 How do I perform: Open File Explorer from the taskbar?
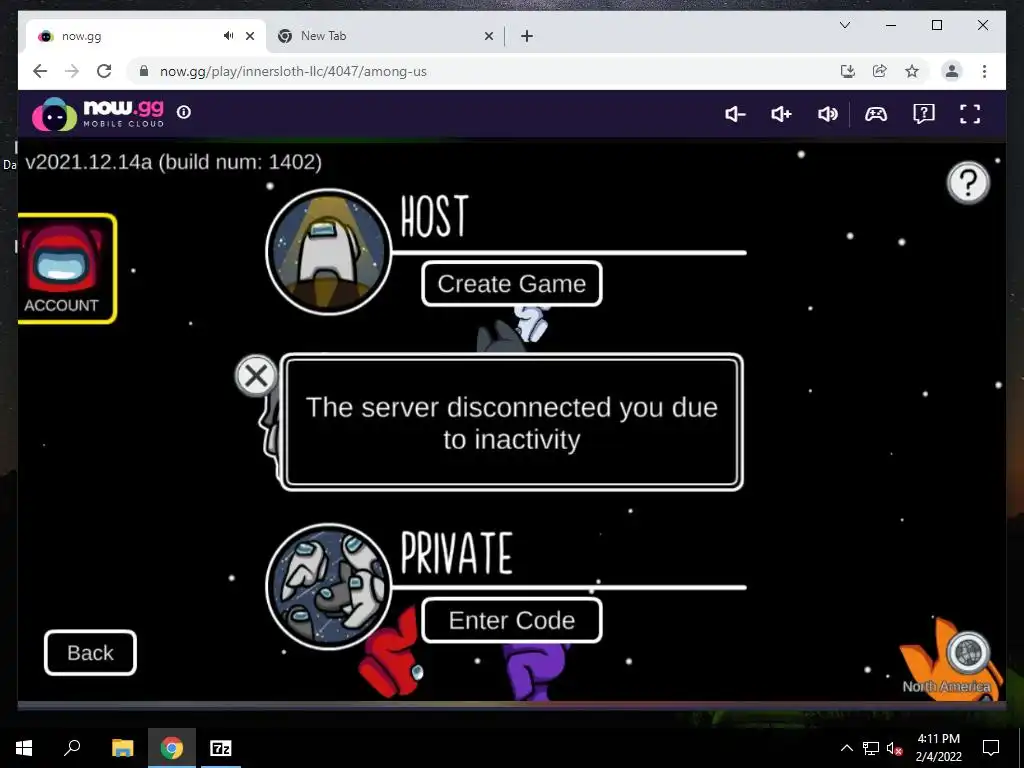click(x=122, y=748)
